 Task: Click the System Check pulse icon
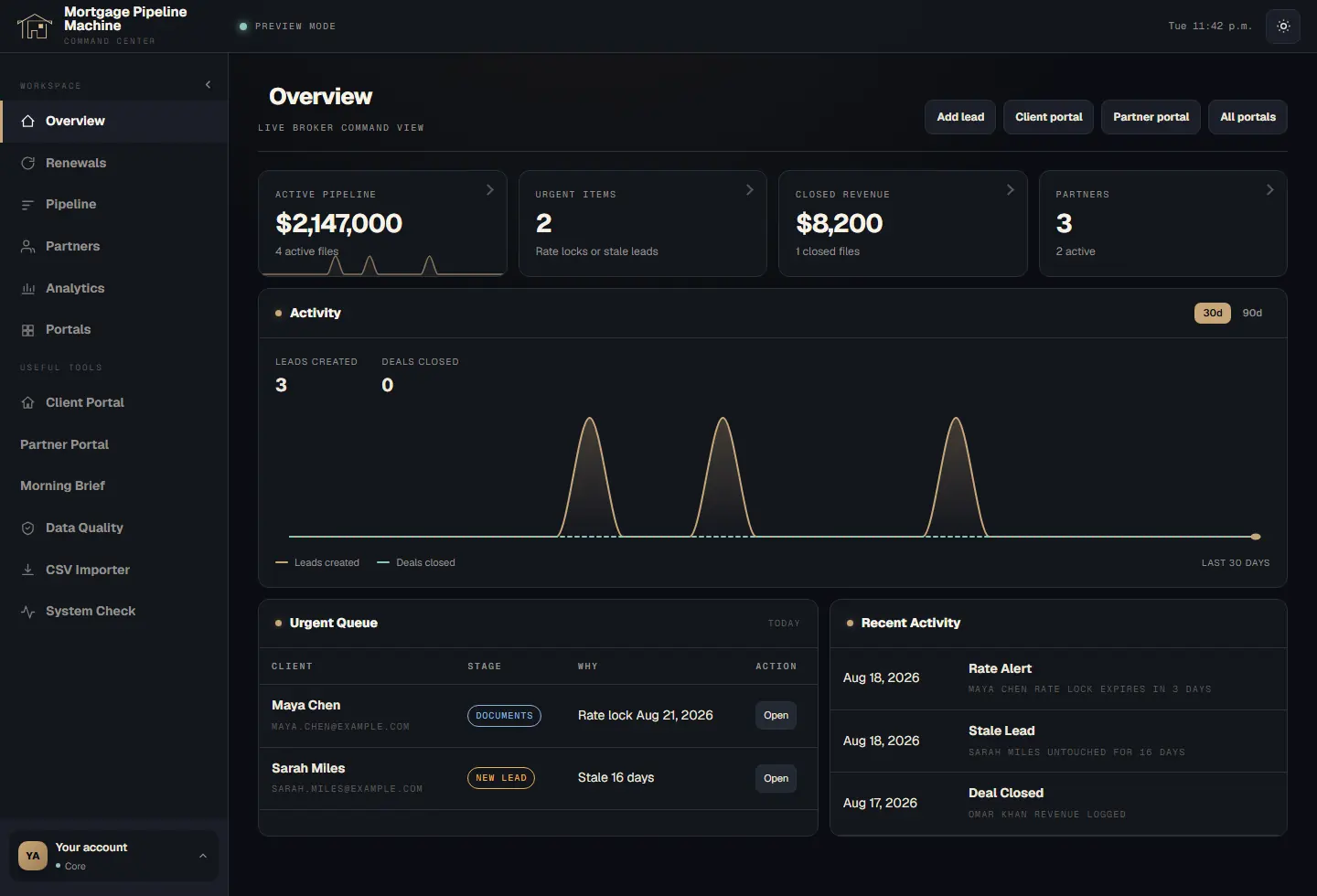[x=27, y=612]
